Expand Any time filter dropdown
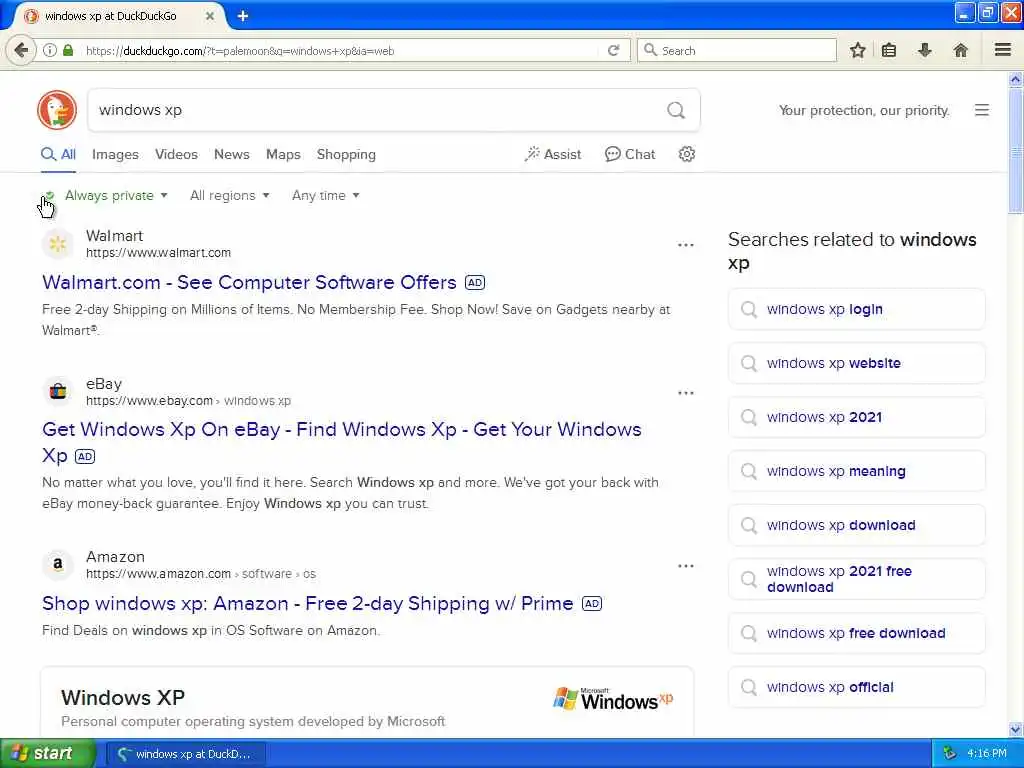This screenshot has height=768, width=1024. point(325,195)
